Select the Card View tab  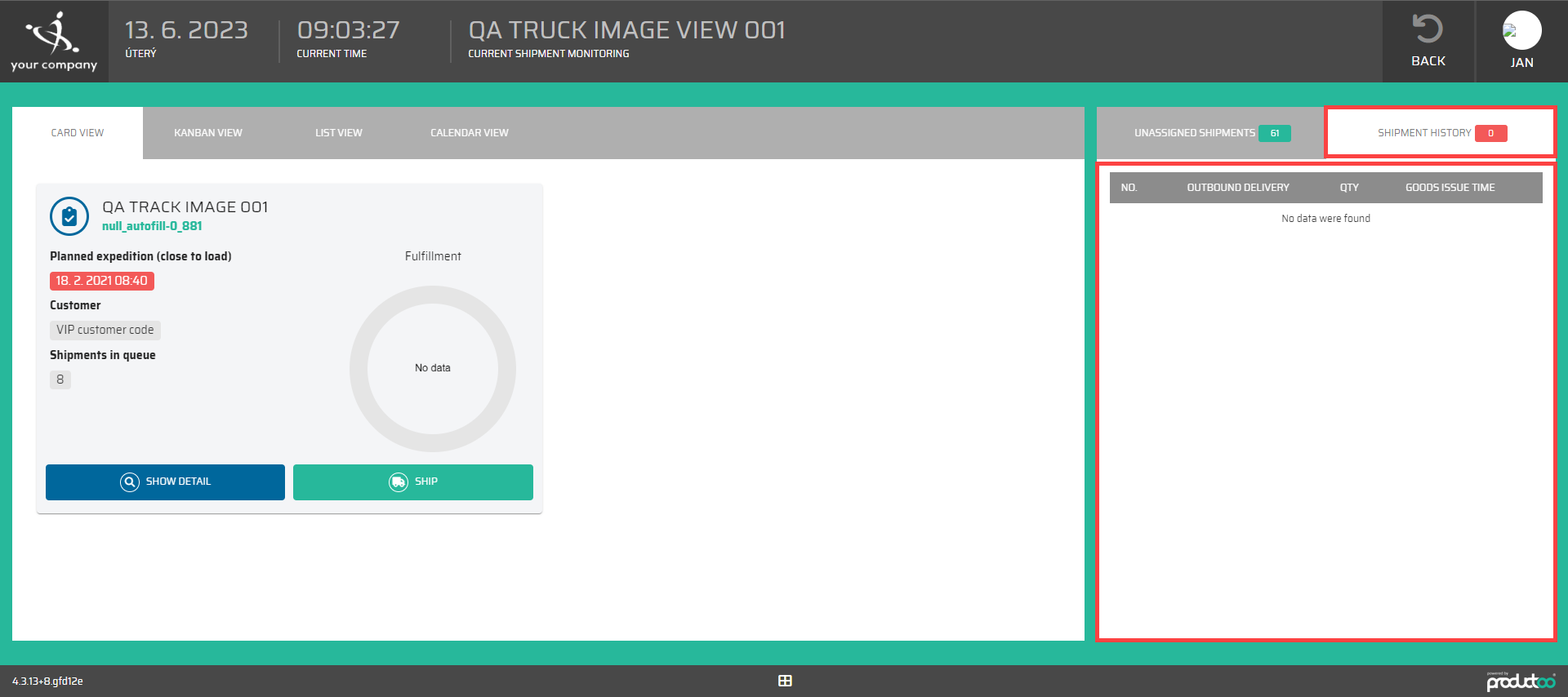click(78, 133)
